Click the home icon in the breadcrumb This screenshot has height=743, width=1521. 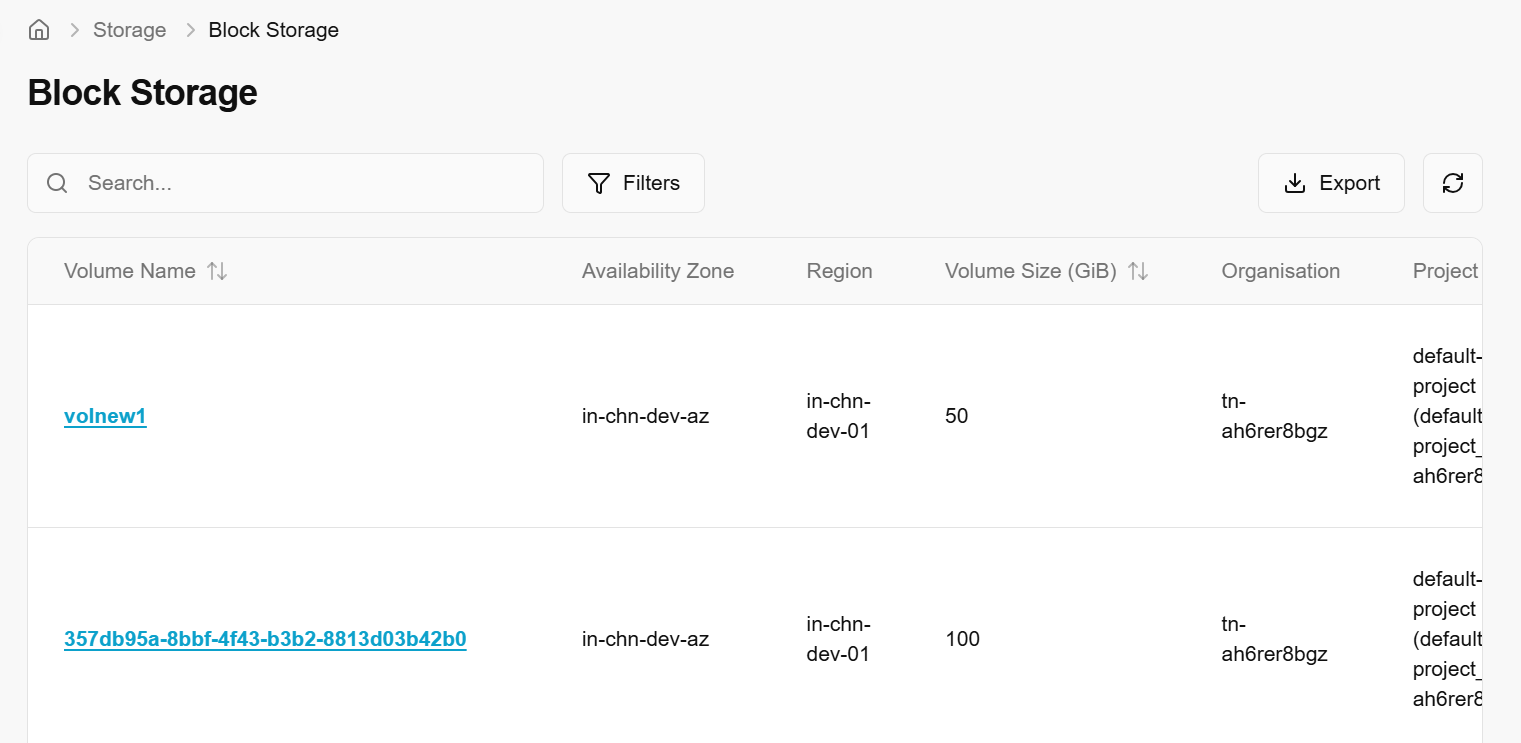pyautogui.click(x=39, y=30)
